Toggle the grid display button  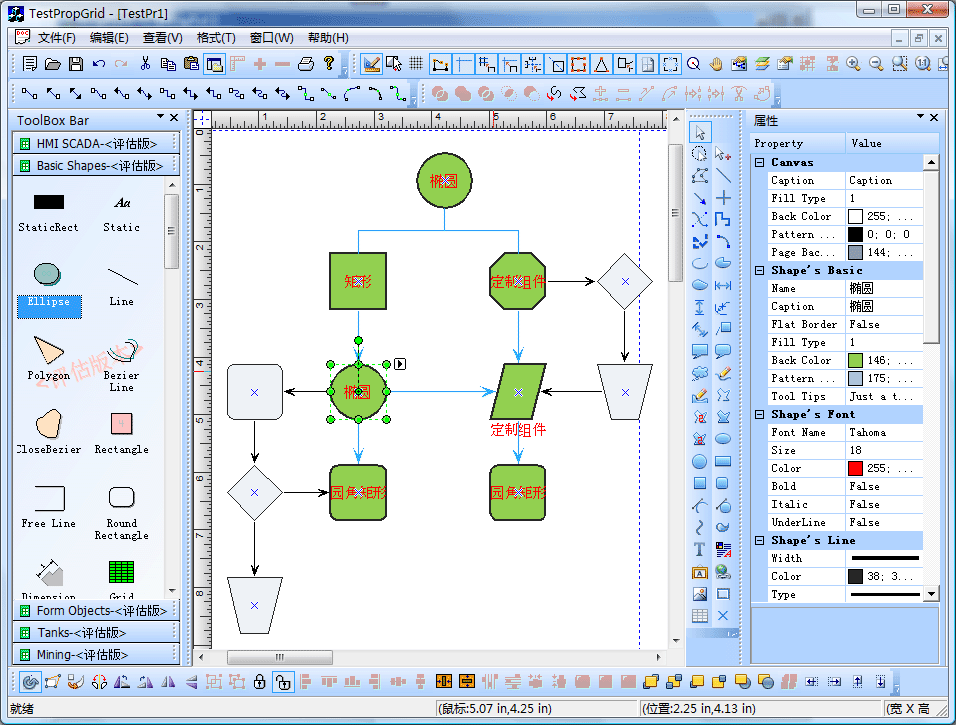pos(416,64)
